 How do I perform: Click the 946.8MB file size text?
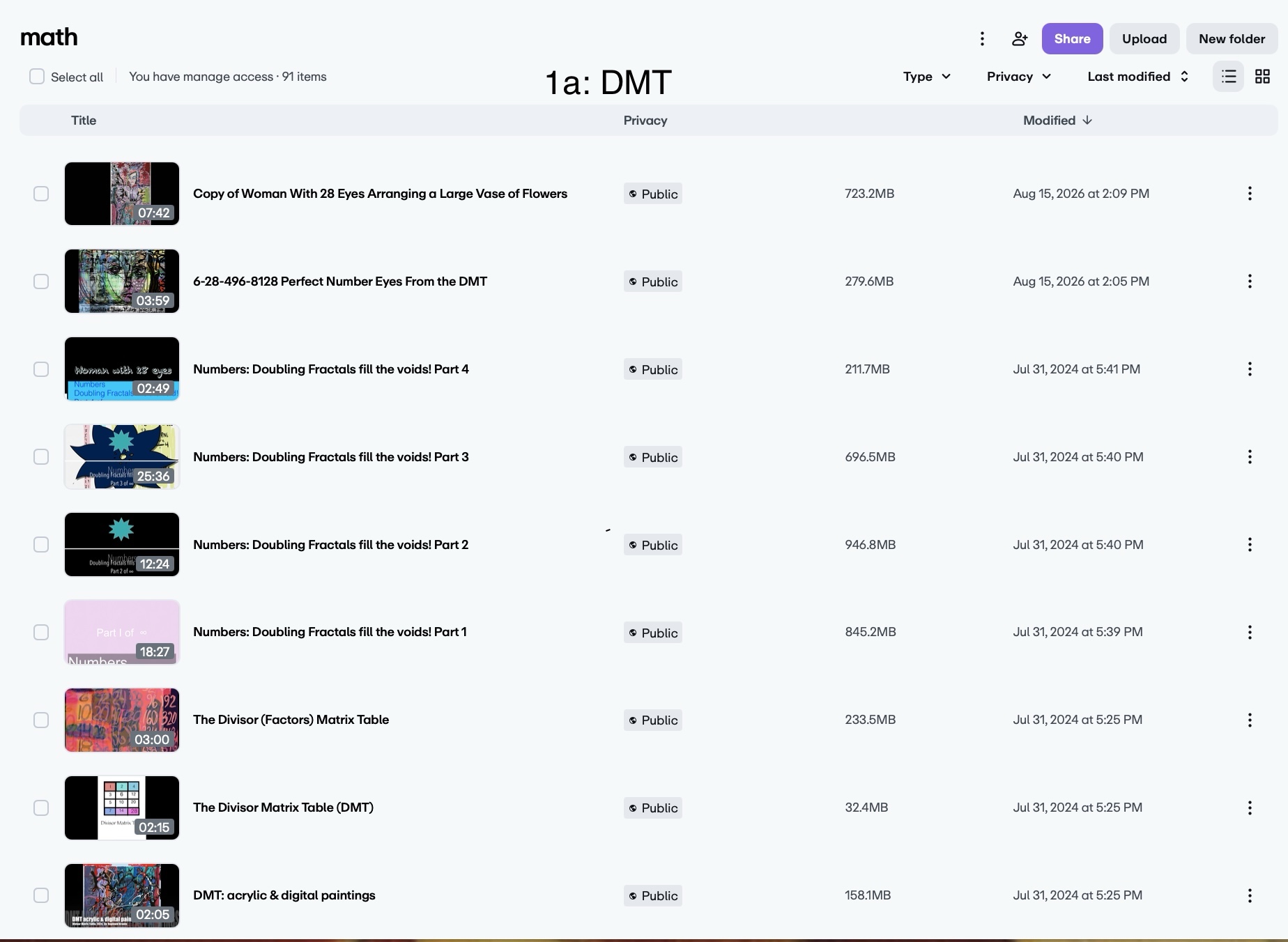(x=871, y=545)
